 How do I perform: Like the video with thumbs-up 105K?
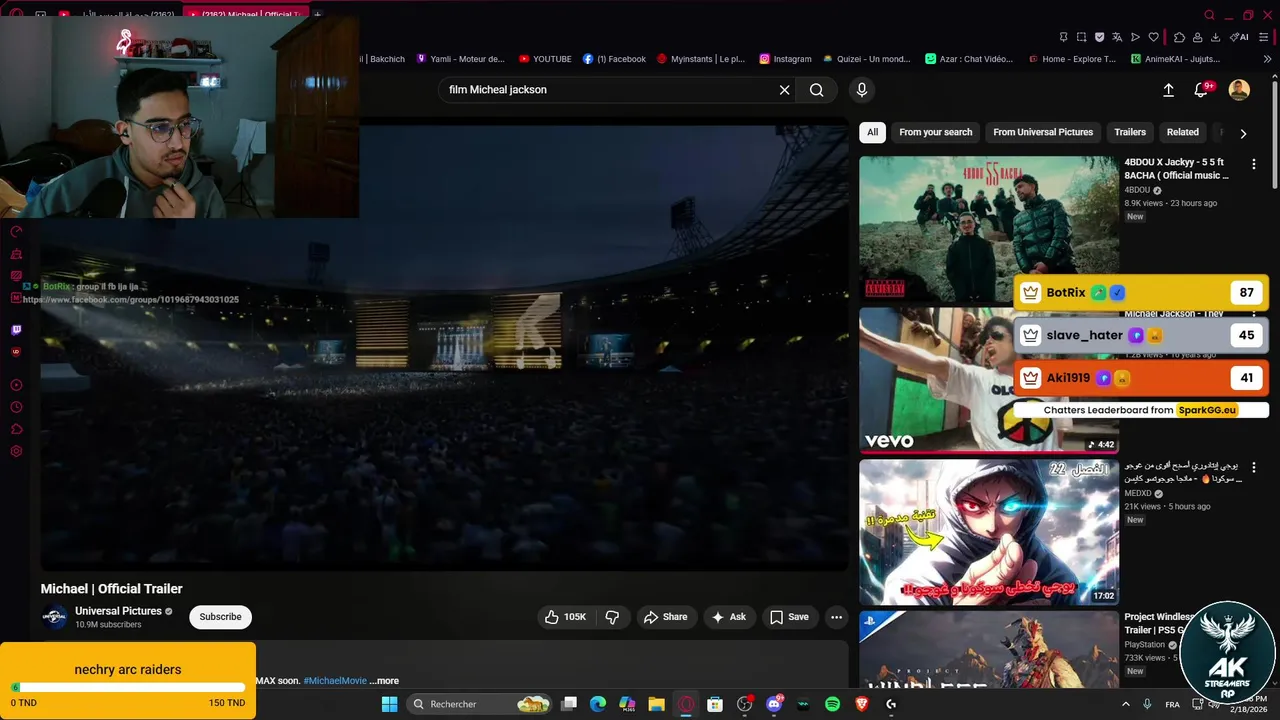(565, 617)
